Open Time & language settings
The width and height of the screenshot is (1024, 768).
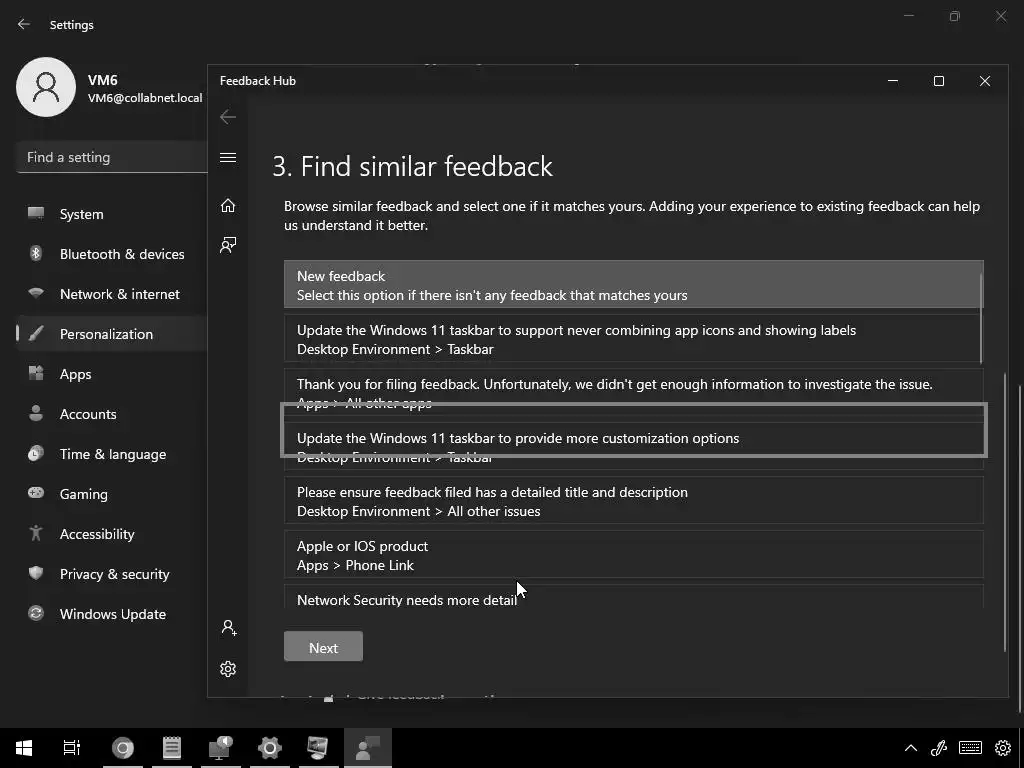(x=112, y=454)
